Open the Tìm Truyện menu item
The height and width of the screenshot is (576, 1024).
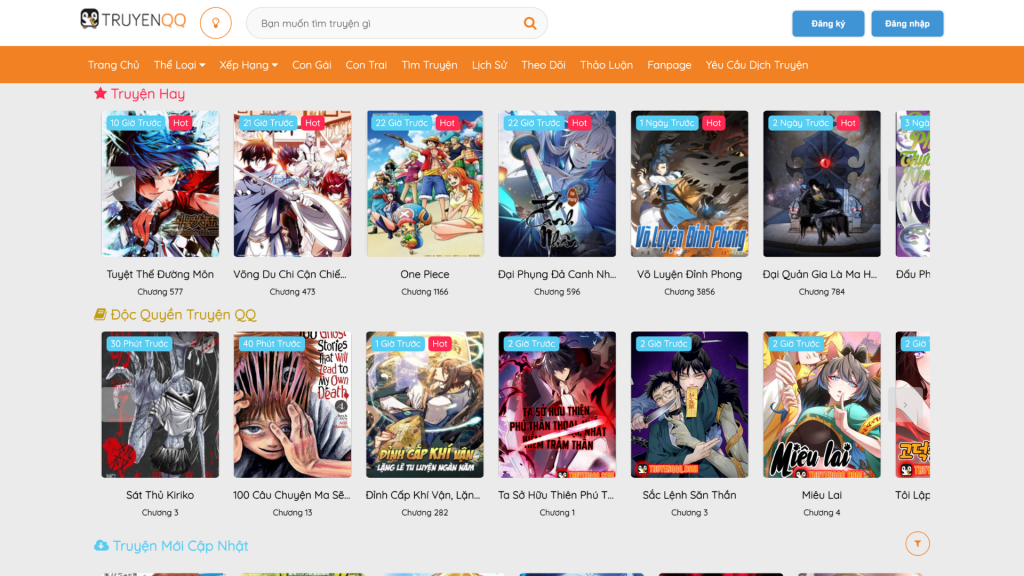pyautogui.click(x=429, y=65)
